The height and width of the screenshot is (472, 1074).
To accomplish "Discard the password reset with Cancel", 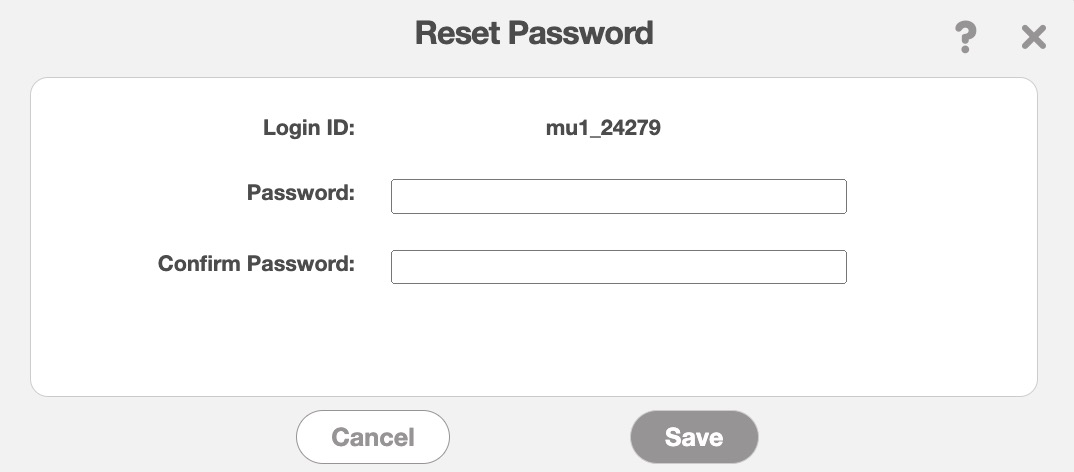I will point(373,437).
